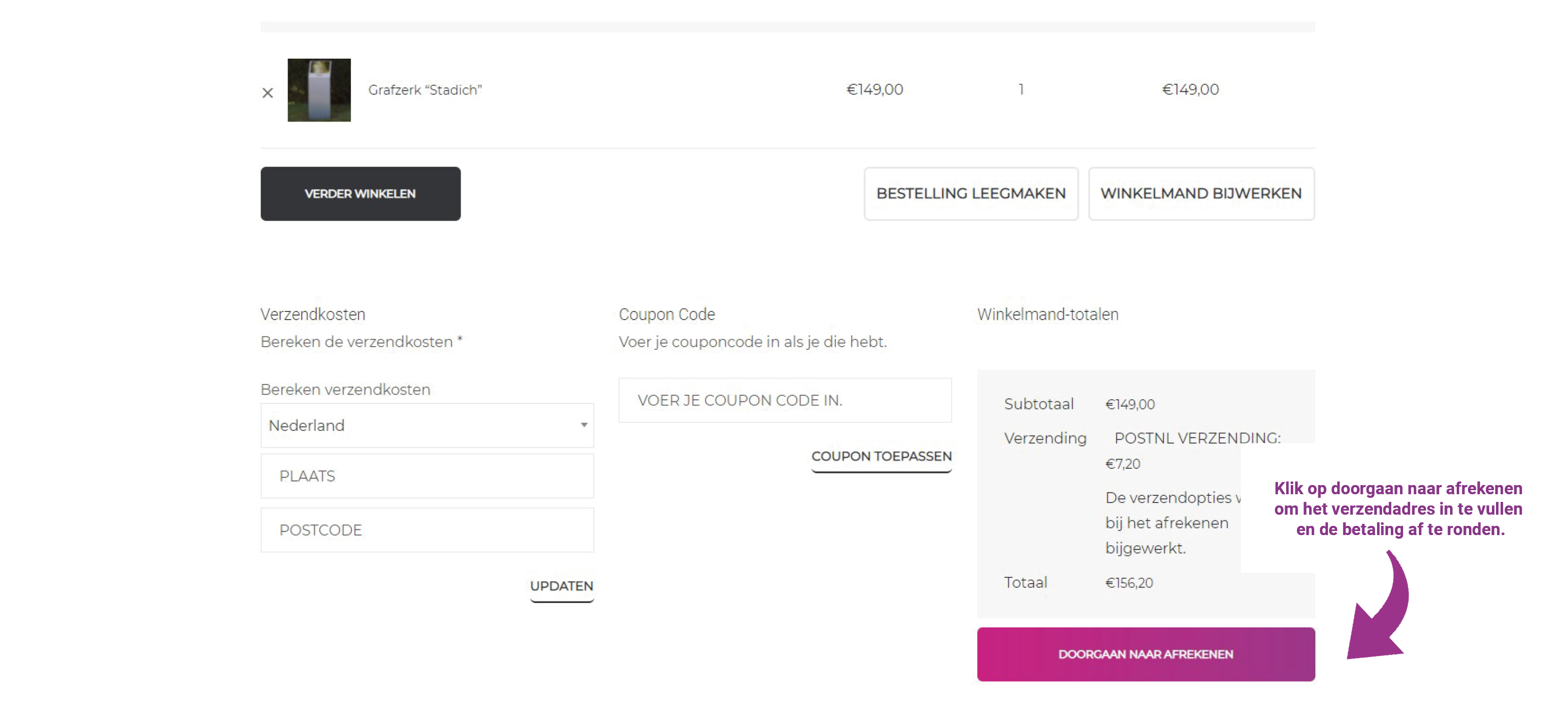The width and height of the screenshot is (1568, 724).
Task: Click Winkelmand Bijwerken to update the cart
Action: [1200, 194]
